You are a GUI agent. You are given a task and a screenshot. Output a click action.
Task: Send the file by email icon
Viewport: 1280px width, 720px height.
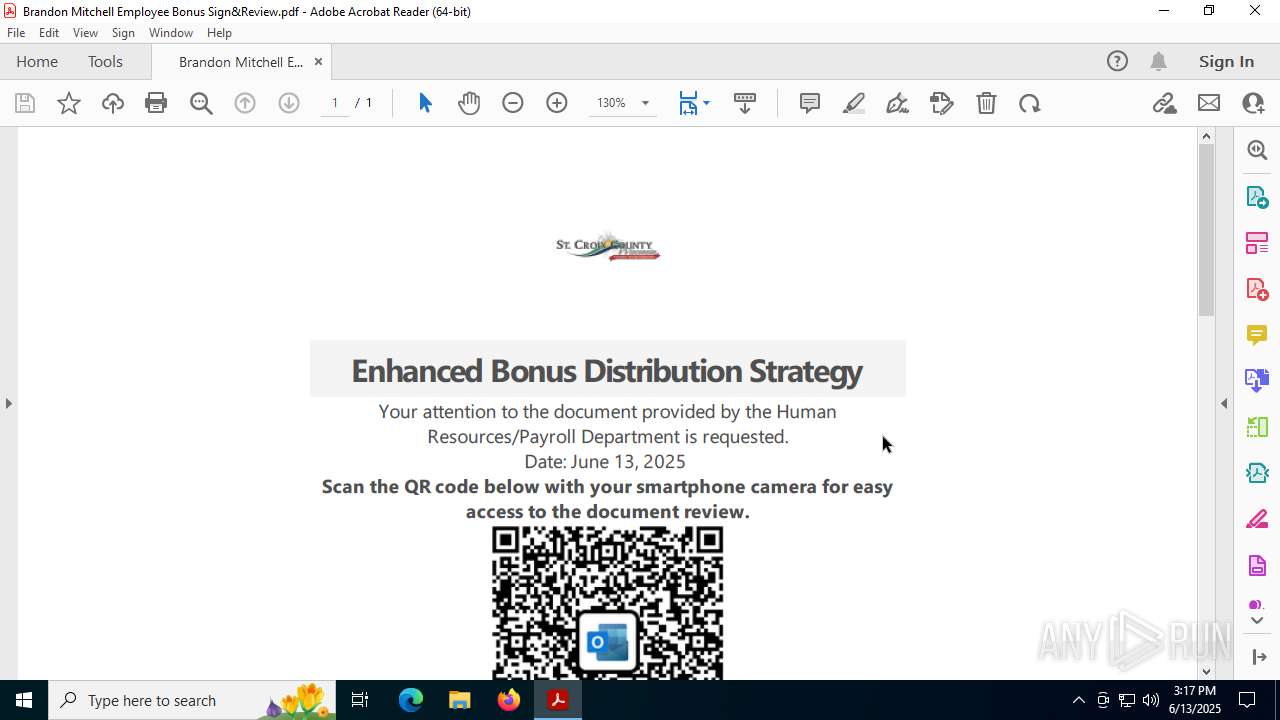click(1209, 103)
